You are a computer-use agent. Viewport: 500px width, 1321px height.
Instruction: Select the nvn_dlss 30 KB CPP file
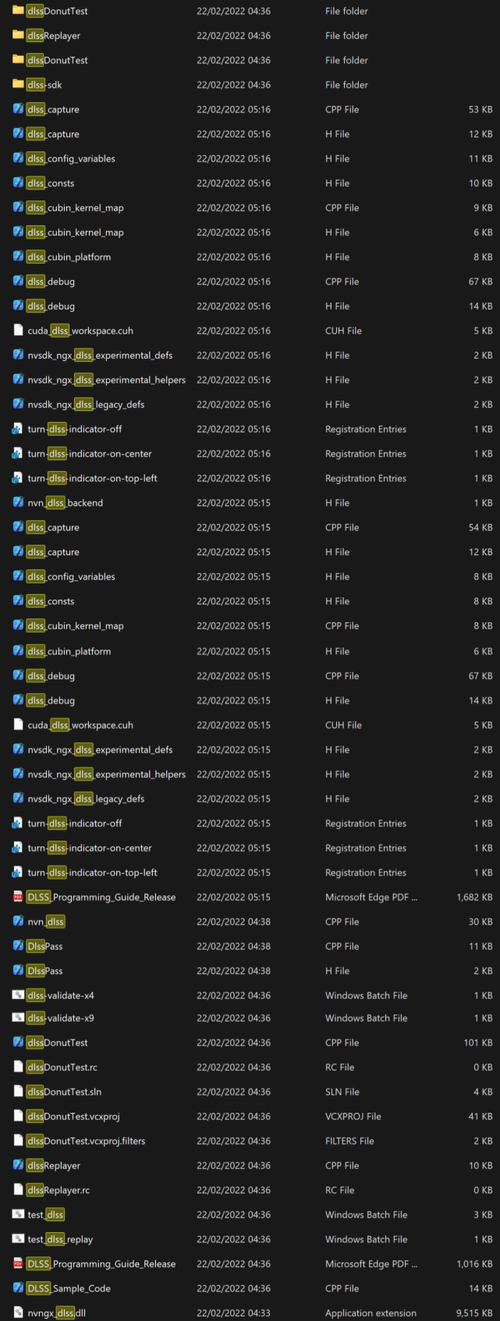click(250, 921)
